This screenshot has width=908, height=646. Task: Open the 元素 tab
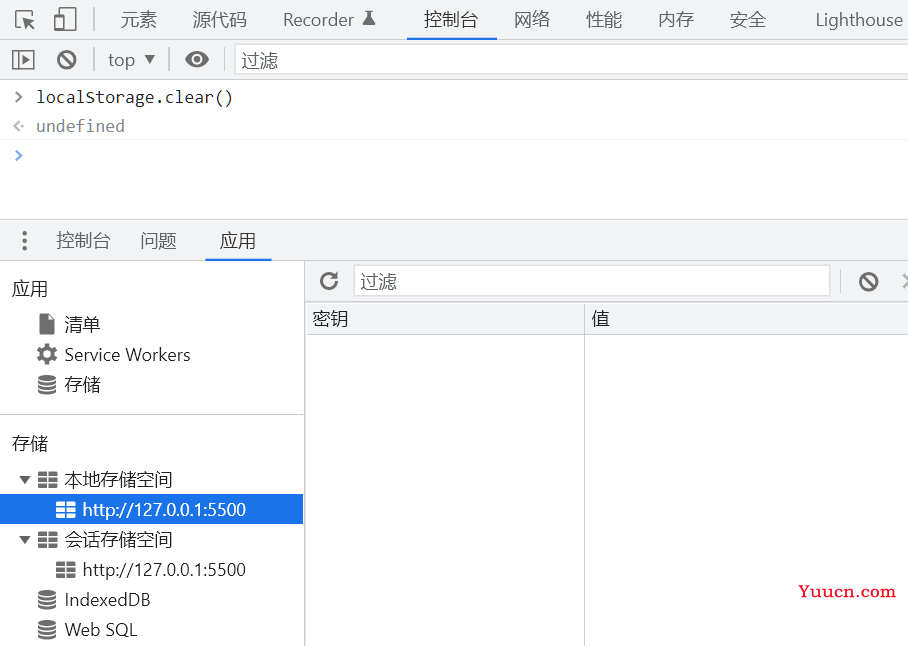(x=138, y=20)
